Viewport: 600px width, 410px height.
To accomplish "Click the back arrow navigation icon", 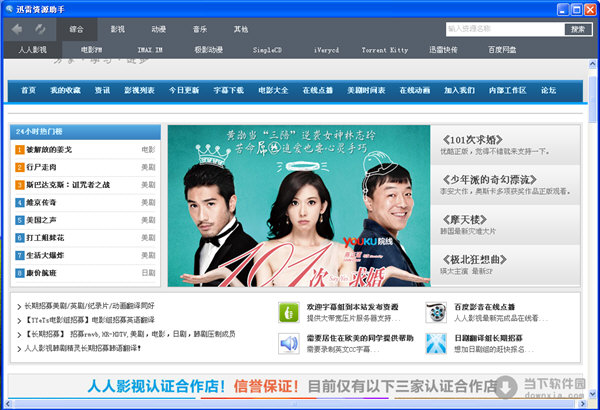I will point(16,29).
